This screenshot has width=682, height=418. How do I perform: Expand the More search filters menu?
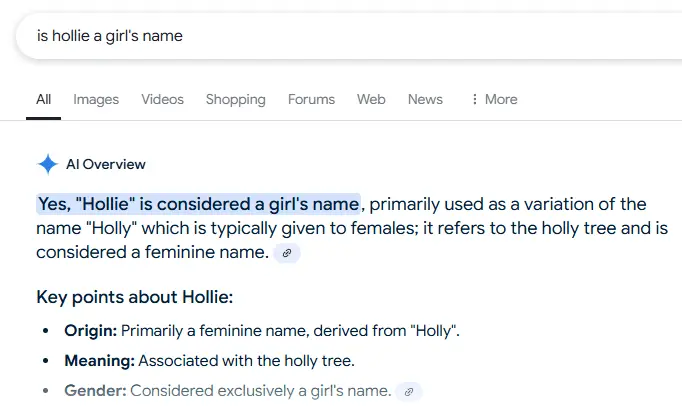coord(493,99)
